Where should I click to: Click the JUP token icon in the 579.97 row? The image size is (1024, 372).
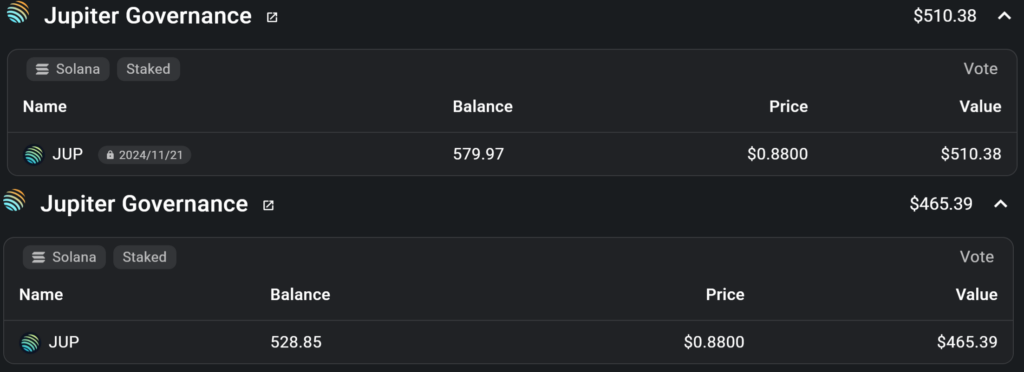(33, 155)
